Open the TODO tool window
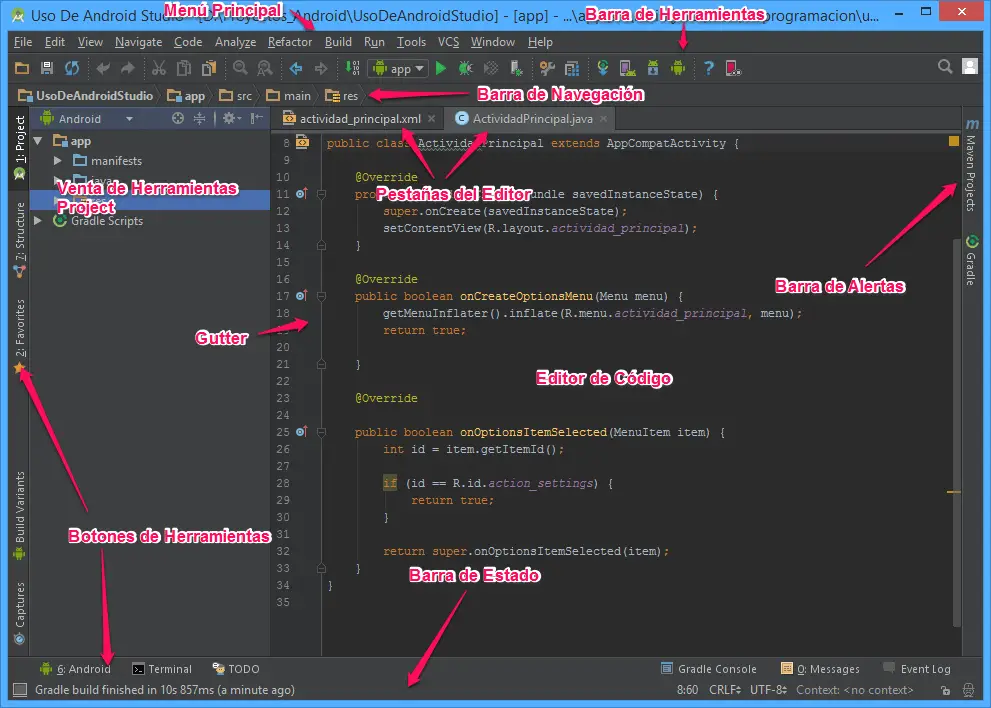The height and width of the screenshot is (708, 991). pos(236,669)
